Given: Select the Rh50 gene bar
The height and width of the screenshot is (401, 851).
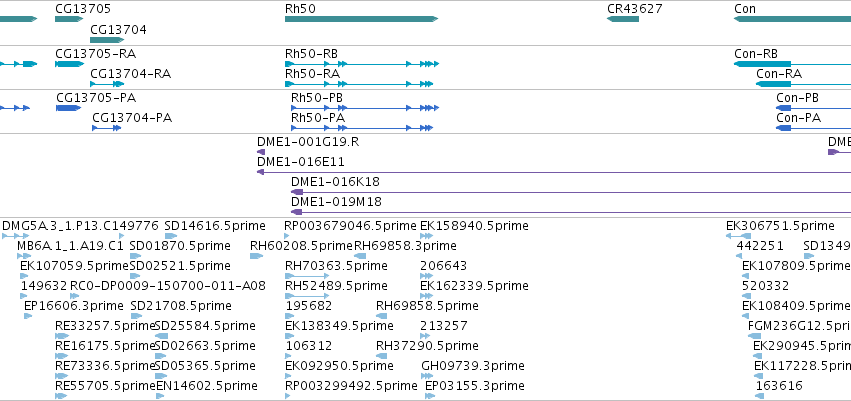Looking at the screenshot, I should 361,20.
